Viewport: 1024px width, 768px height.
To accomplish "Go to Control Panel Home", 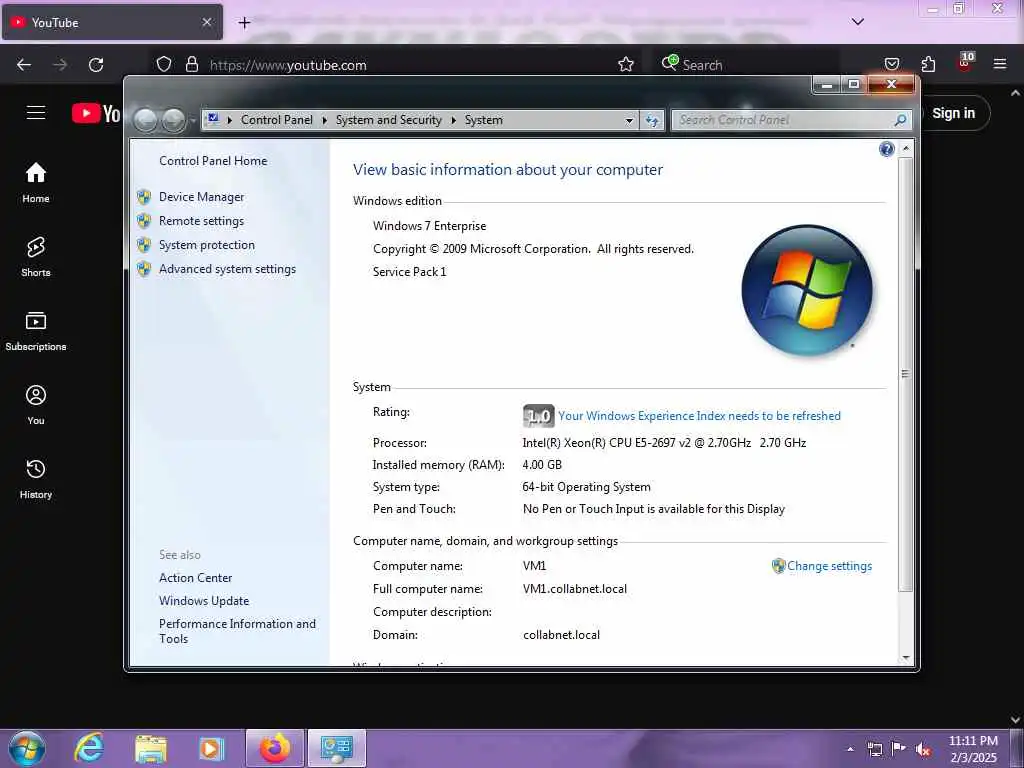I will (213, 161).
